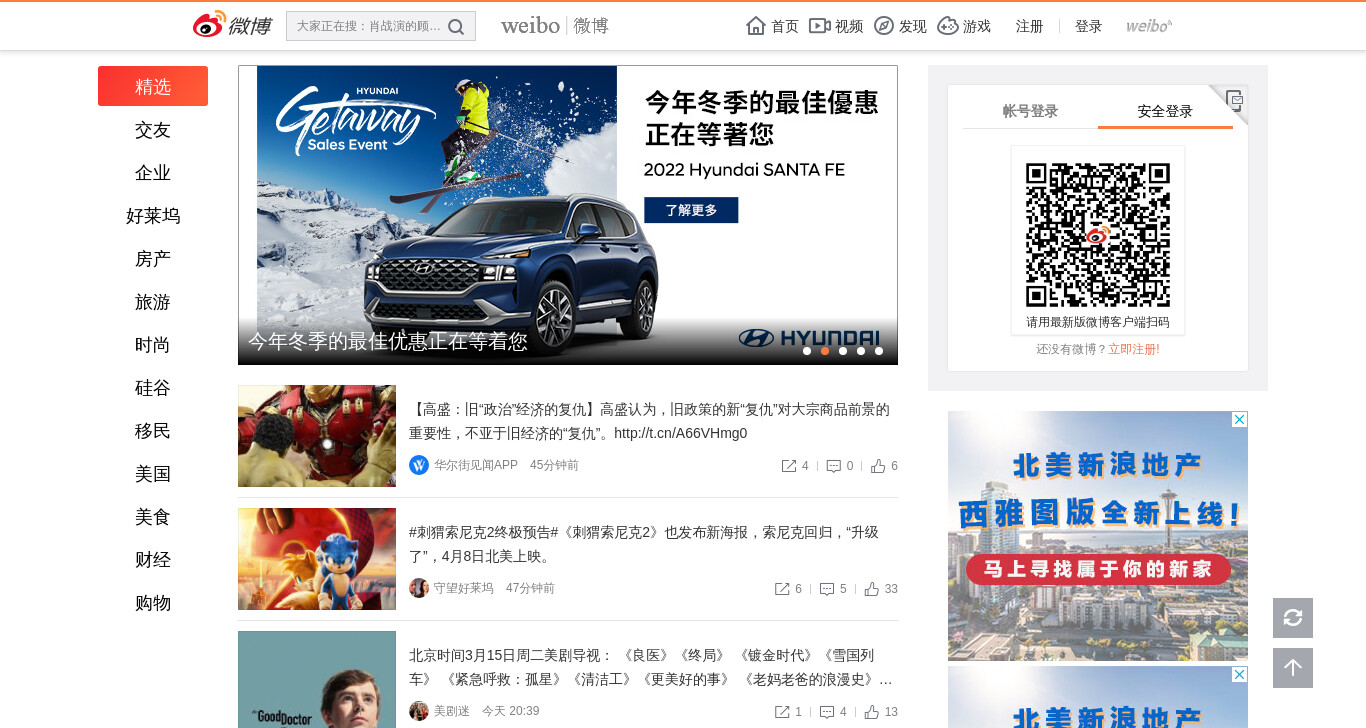Click repost icon on 高盛 post

coord(789,466)
